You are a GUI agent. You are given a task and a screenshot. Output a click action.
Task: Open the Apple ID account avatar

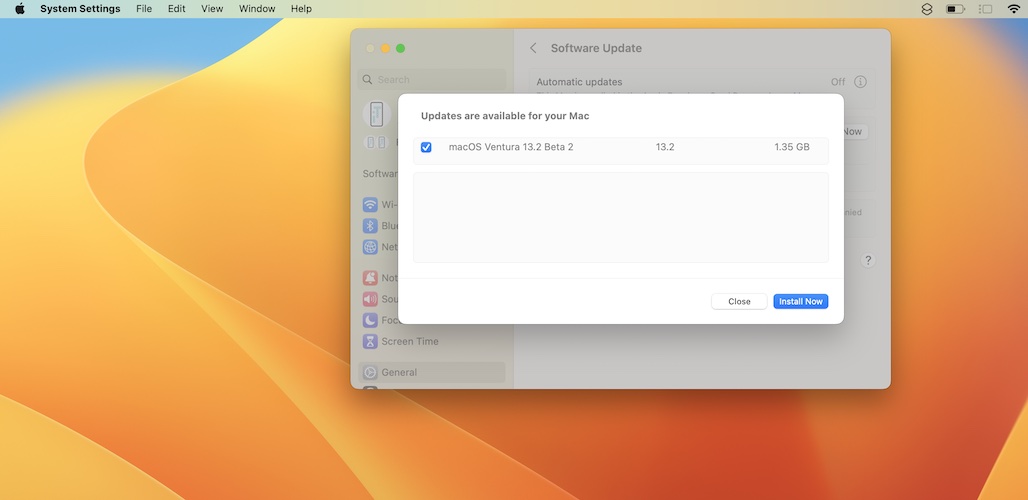coord(376,114)
